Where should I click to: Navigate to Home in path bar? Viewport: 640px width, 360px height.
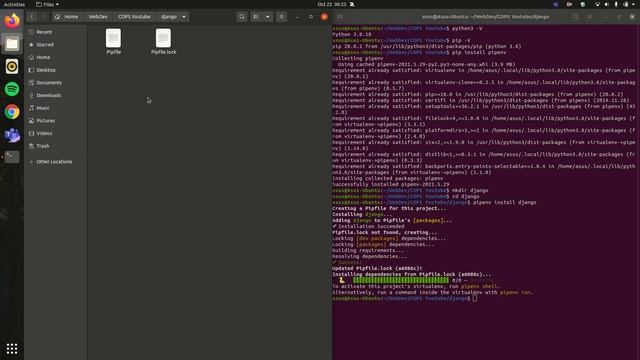tap(67, 17)
